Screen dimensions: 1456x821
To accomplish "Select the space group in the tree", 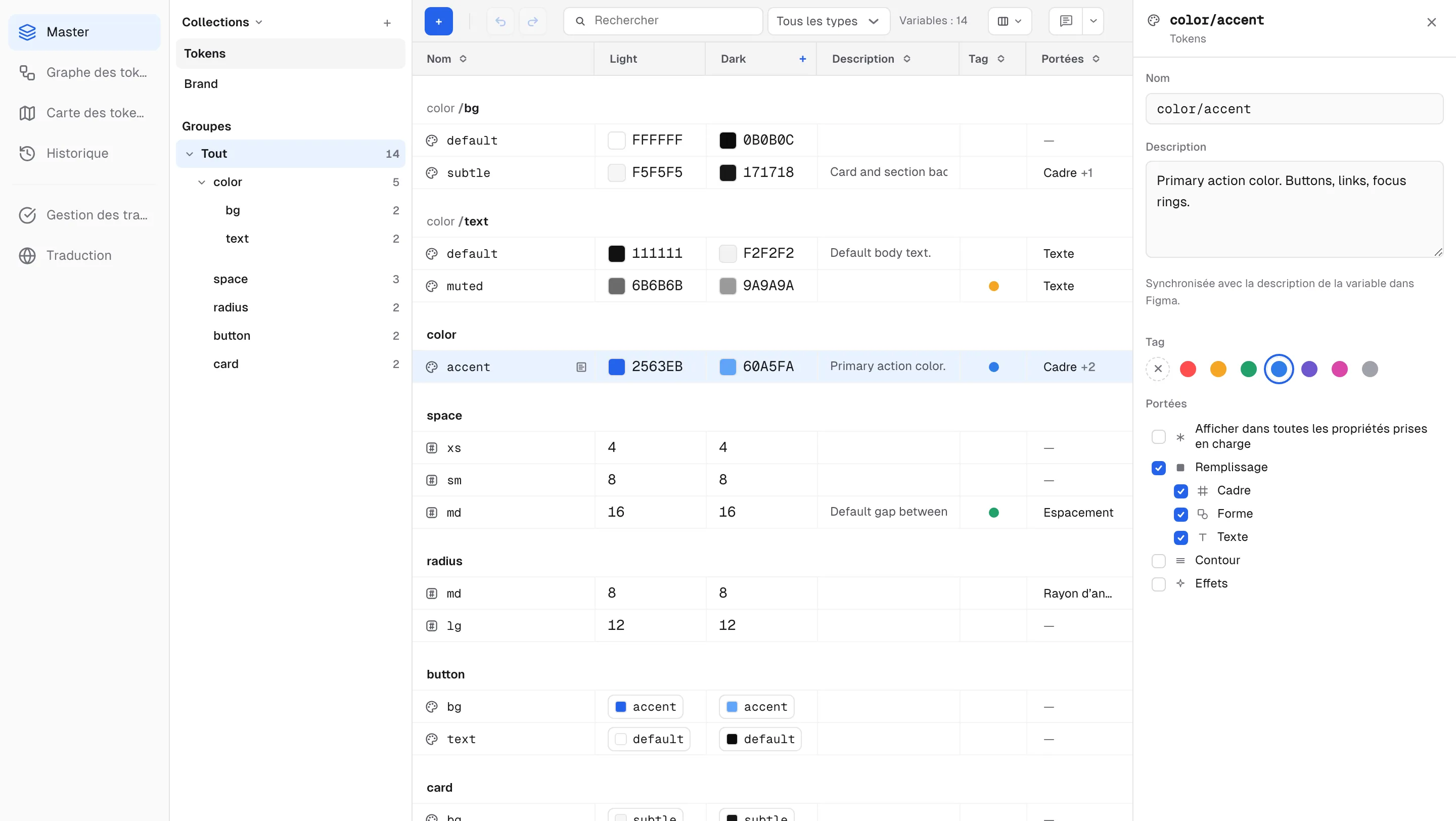I will (x=291, y=279).
